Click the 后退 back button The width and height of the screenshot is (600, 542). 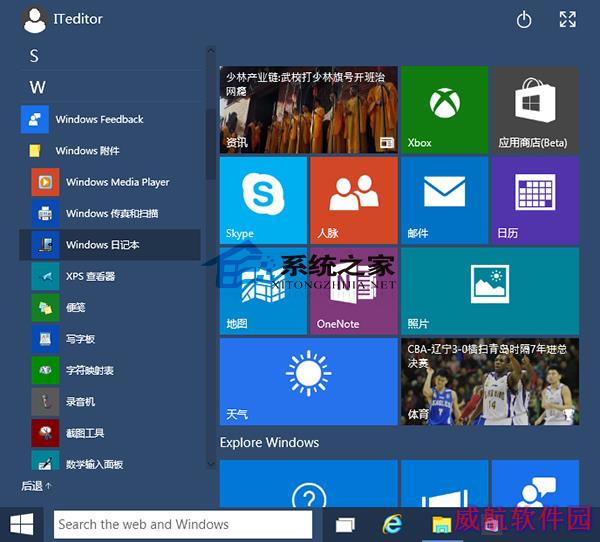coord(36,486)
